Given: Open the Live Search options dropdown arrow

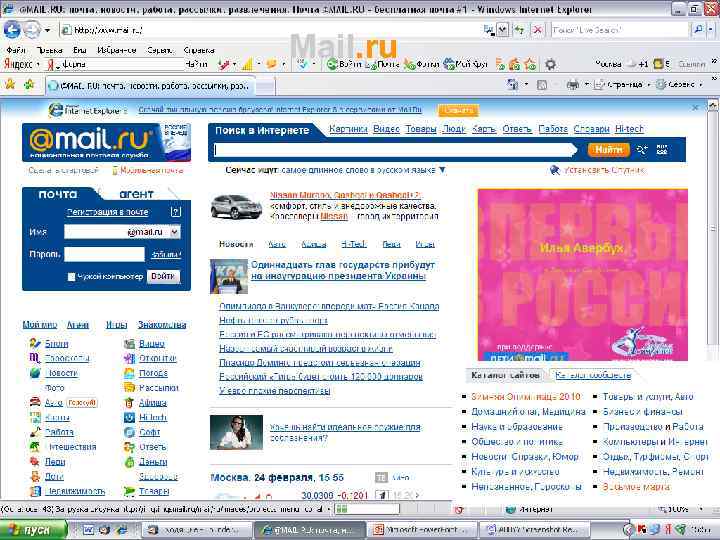Looking at the screenshot, I should [711, 30].
